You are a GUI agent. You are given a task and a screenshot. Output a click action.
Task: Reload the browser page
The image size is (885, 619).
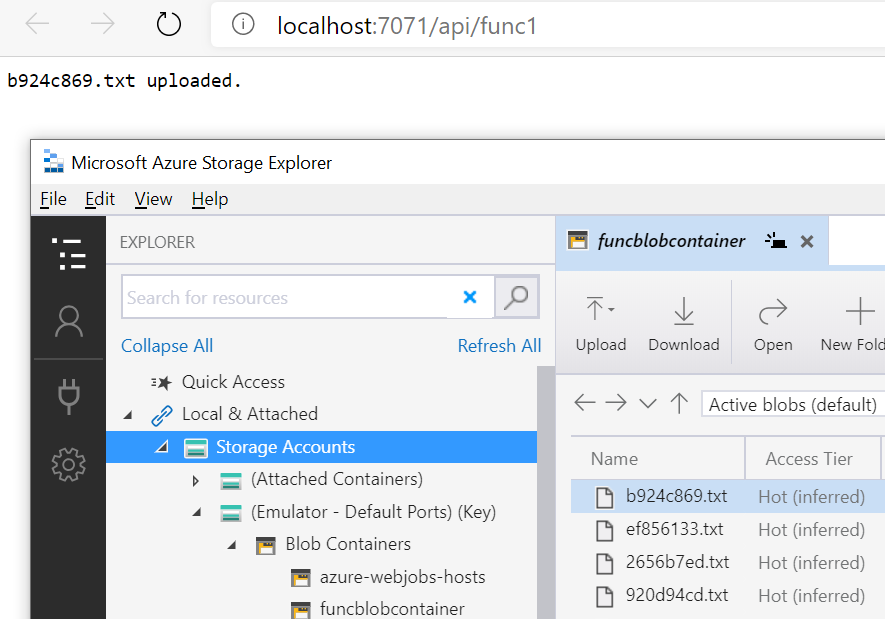point(169,25)
